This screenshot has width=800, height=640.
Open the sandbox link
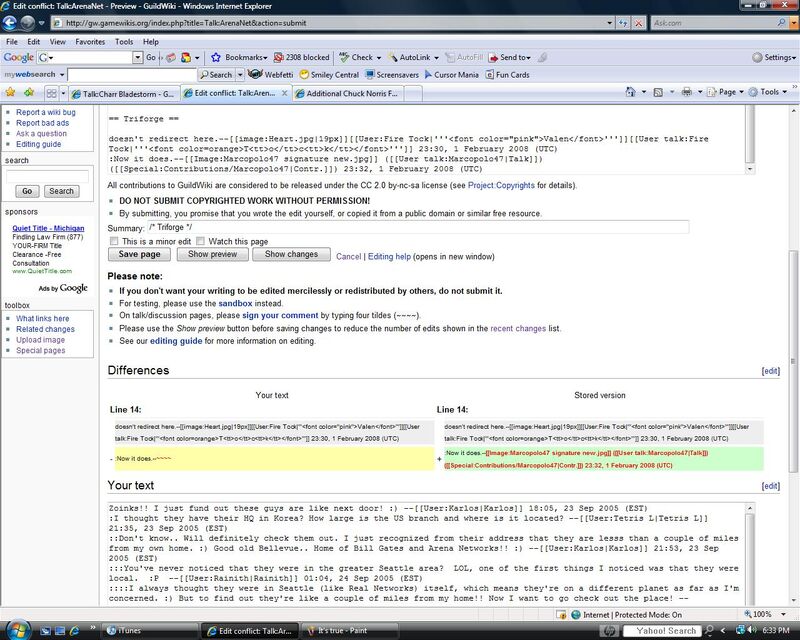click(x=235, y=303)
